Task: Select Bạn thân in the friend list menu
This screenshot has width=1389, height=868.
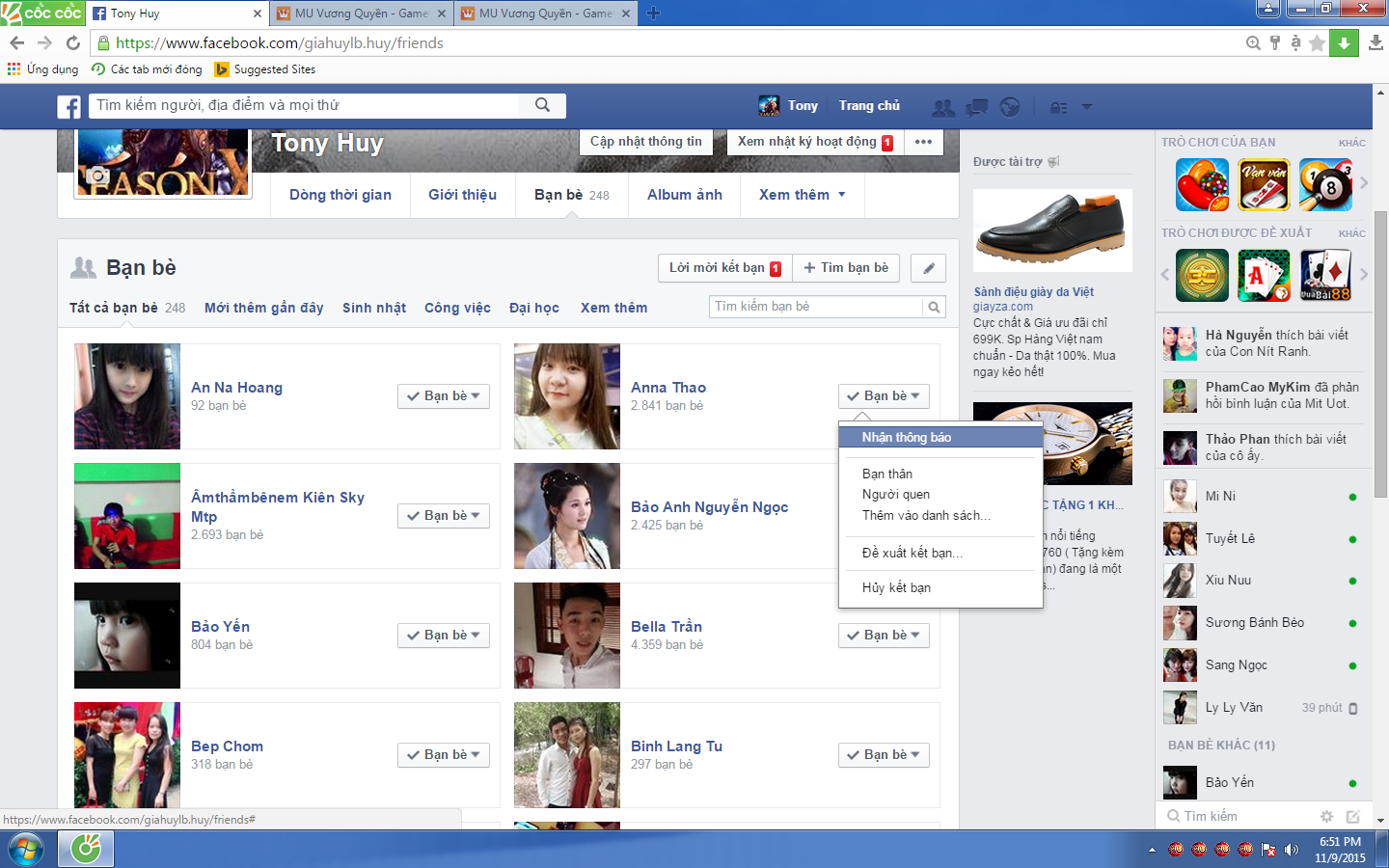Action: pos(886,474)
